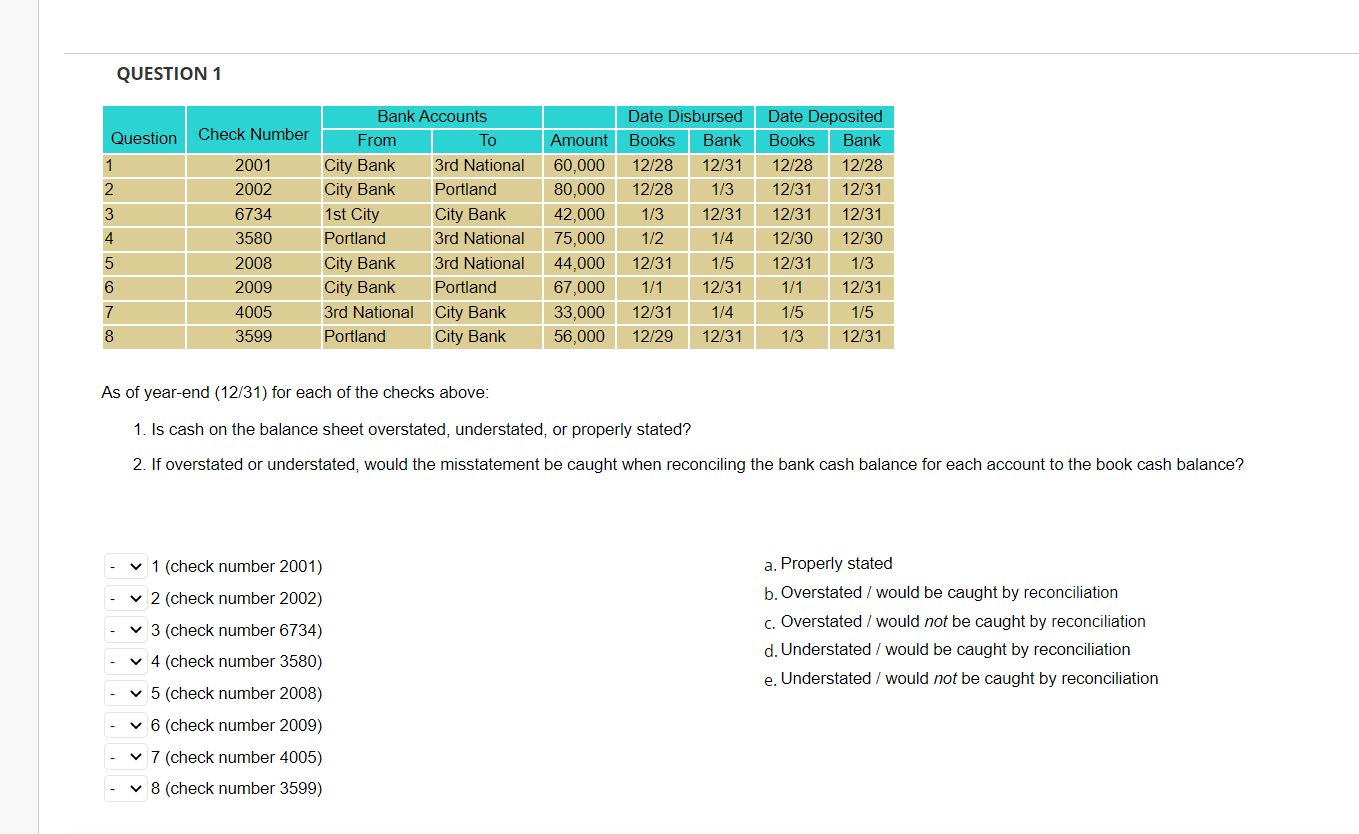Click check number cell 3599 in table
The height and width of the screenshot is (834, 1359).
coord(253,336)
